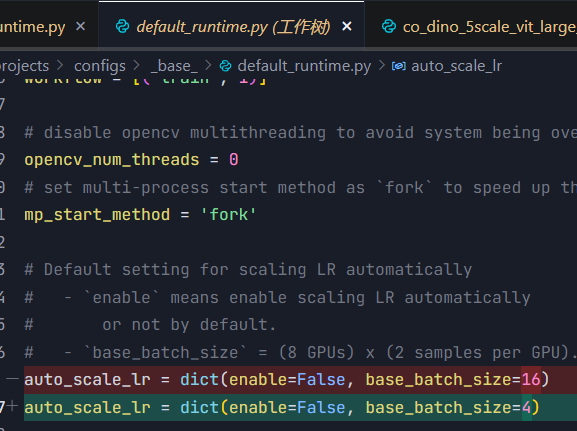Expand chevron after default_runtime.py breadcrumb
The image size is (577, 431).
382,66
